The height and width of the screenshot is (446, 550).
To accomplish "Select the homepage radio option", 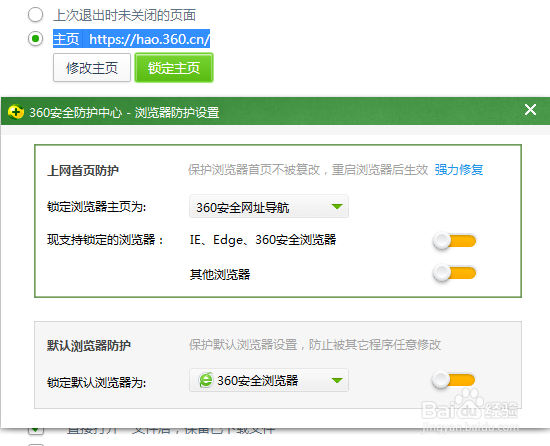I will click(35, 39).
